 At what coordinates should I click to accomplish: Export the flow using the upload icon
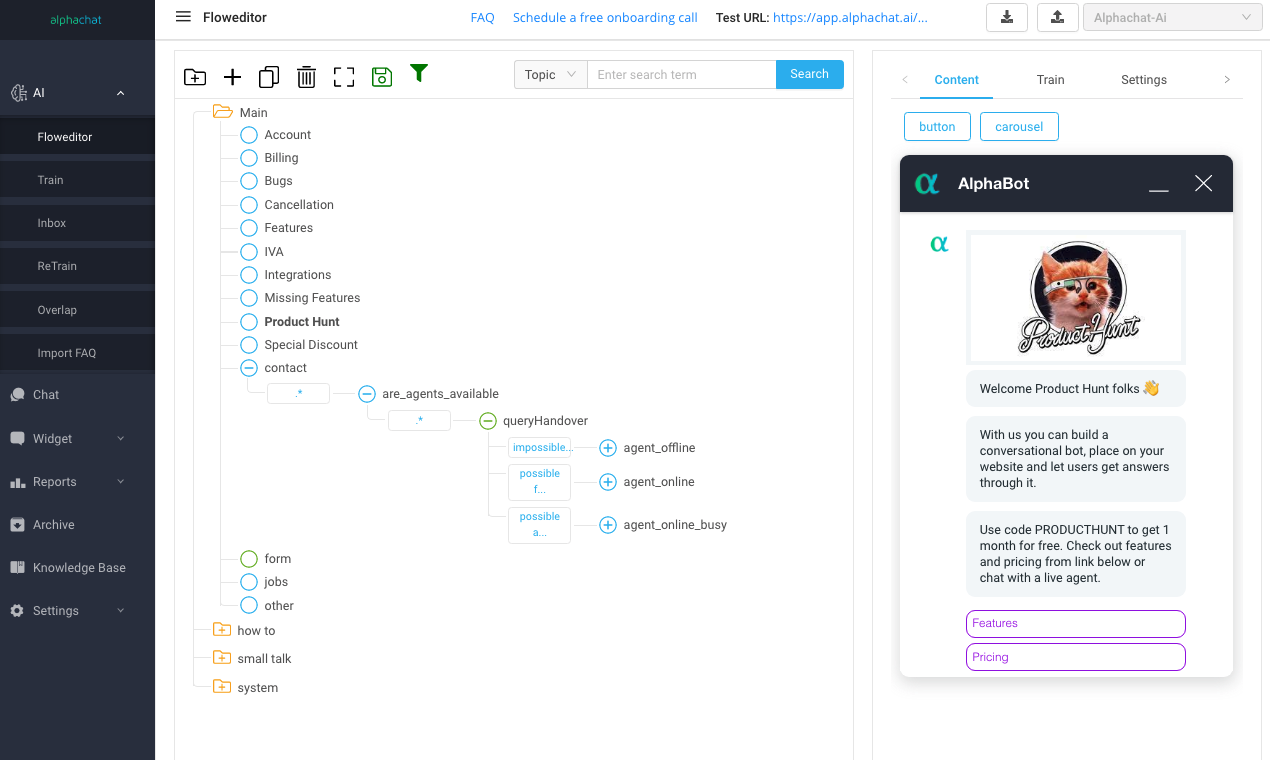(1057, 17)
